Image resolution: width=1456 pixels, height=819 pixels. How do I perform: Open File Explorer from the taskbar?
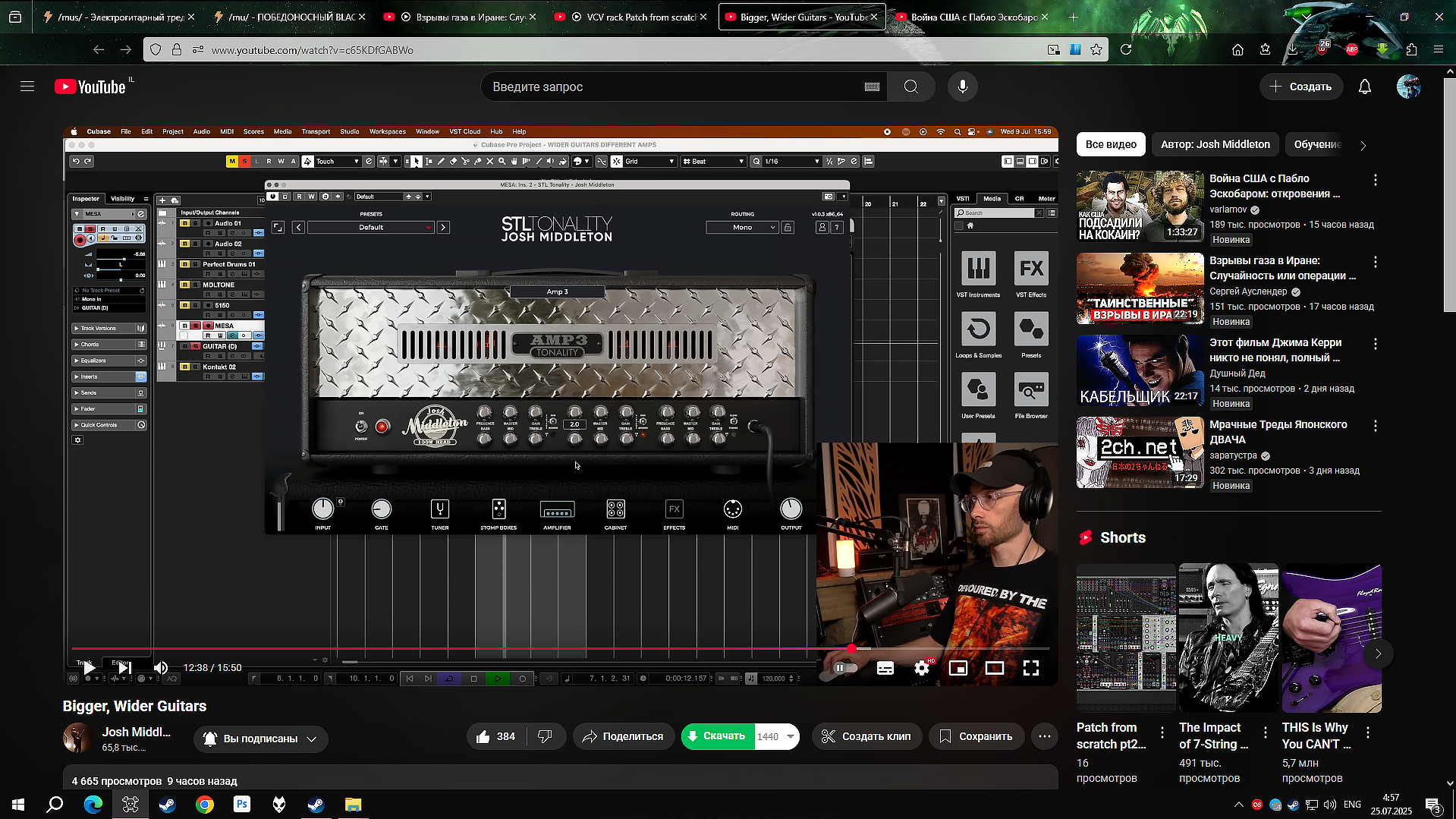coord(354,805)
